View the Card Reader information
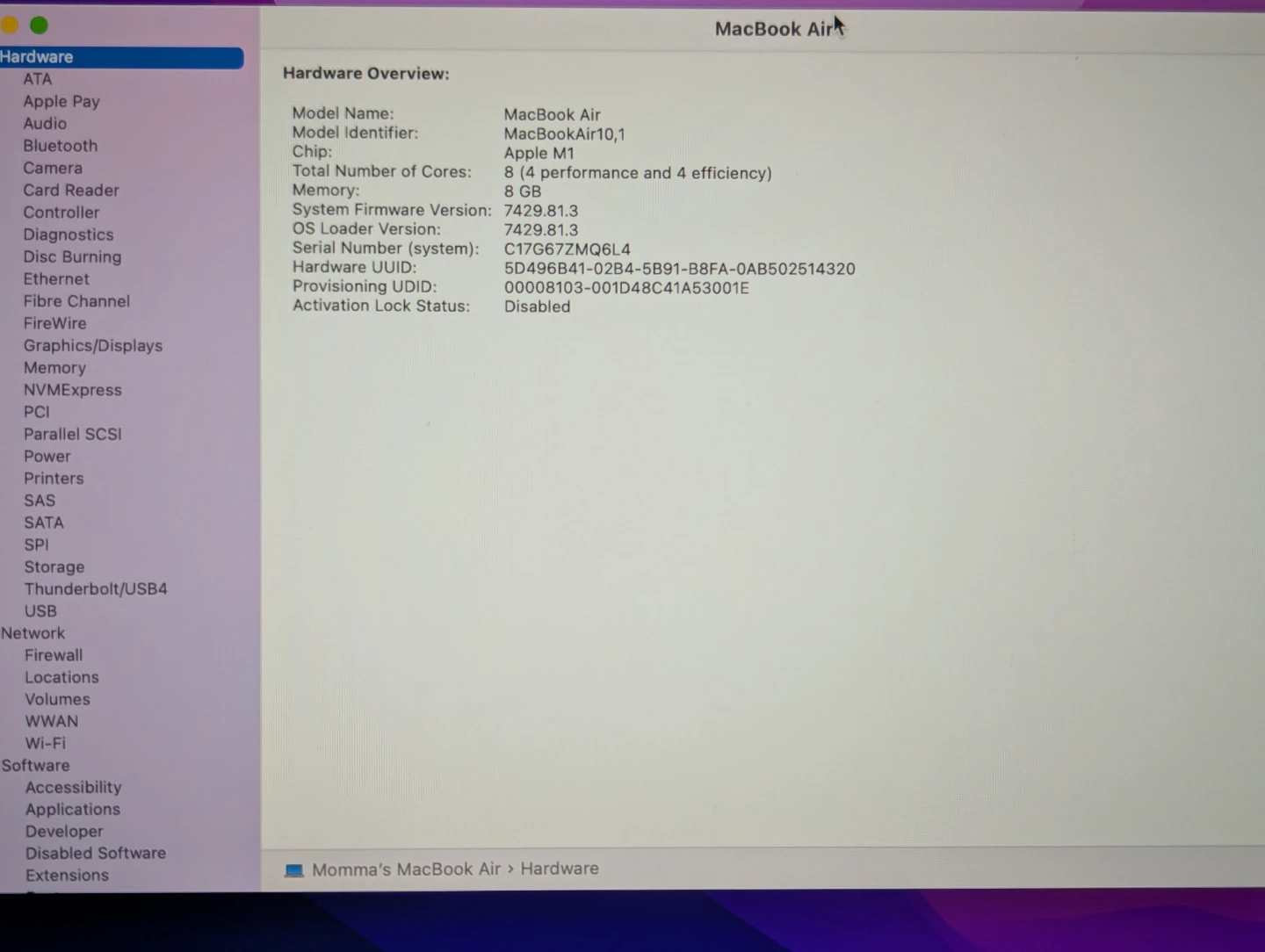The height and width of the screenshot is (952, 1265). pyautogui.click(x=71, y=190)
